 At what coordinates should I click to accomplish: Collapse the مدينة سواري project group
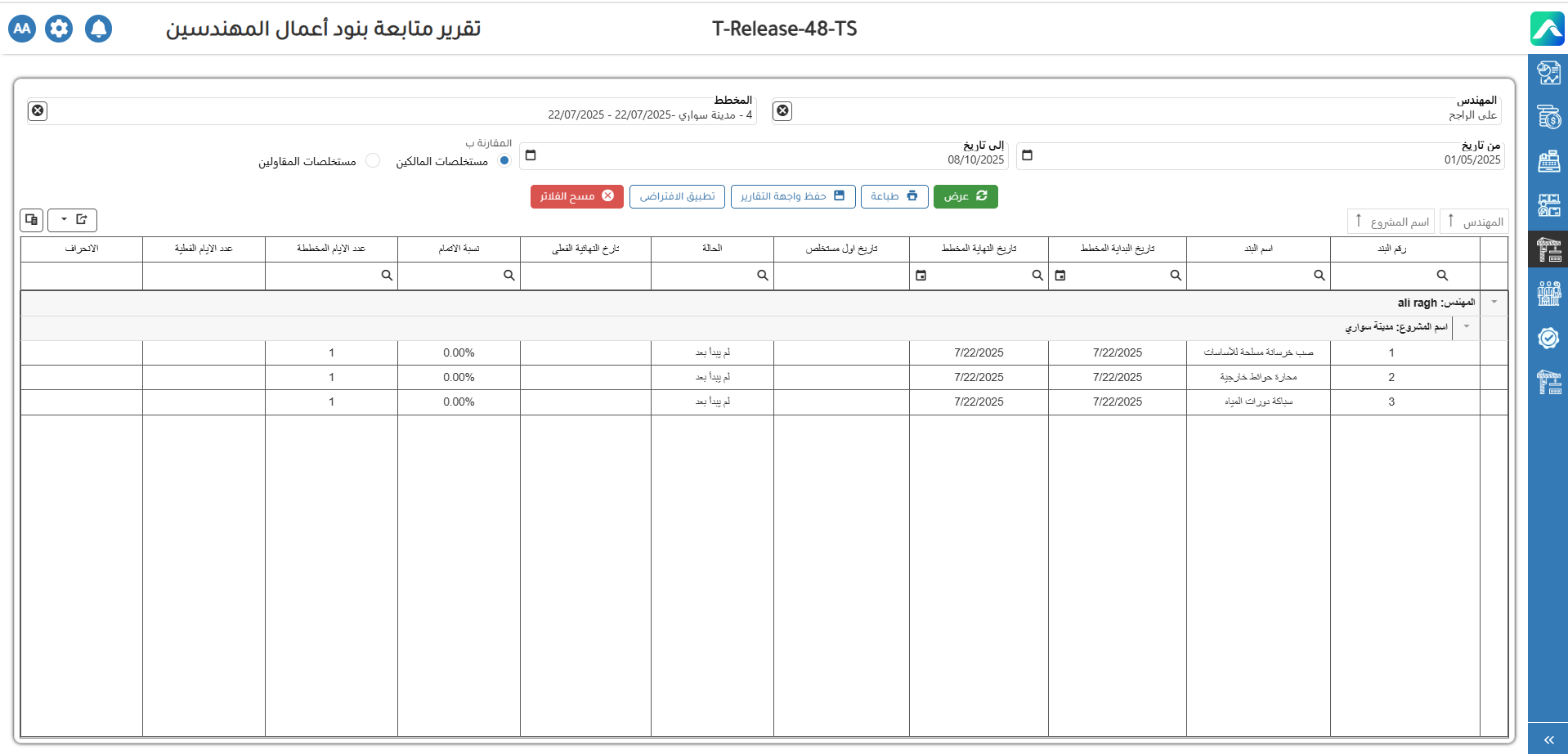click(1467, 327)
